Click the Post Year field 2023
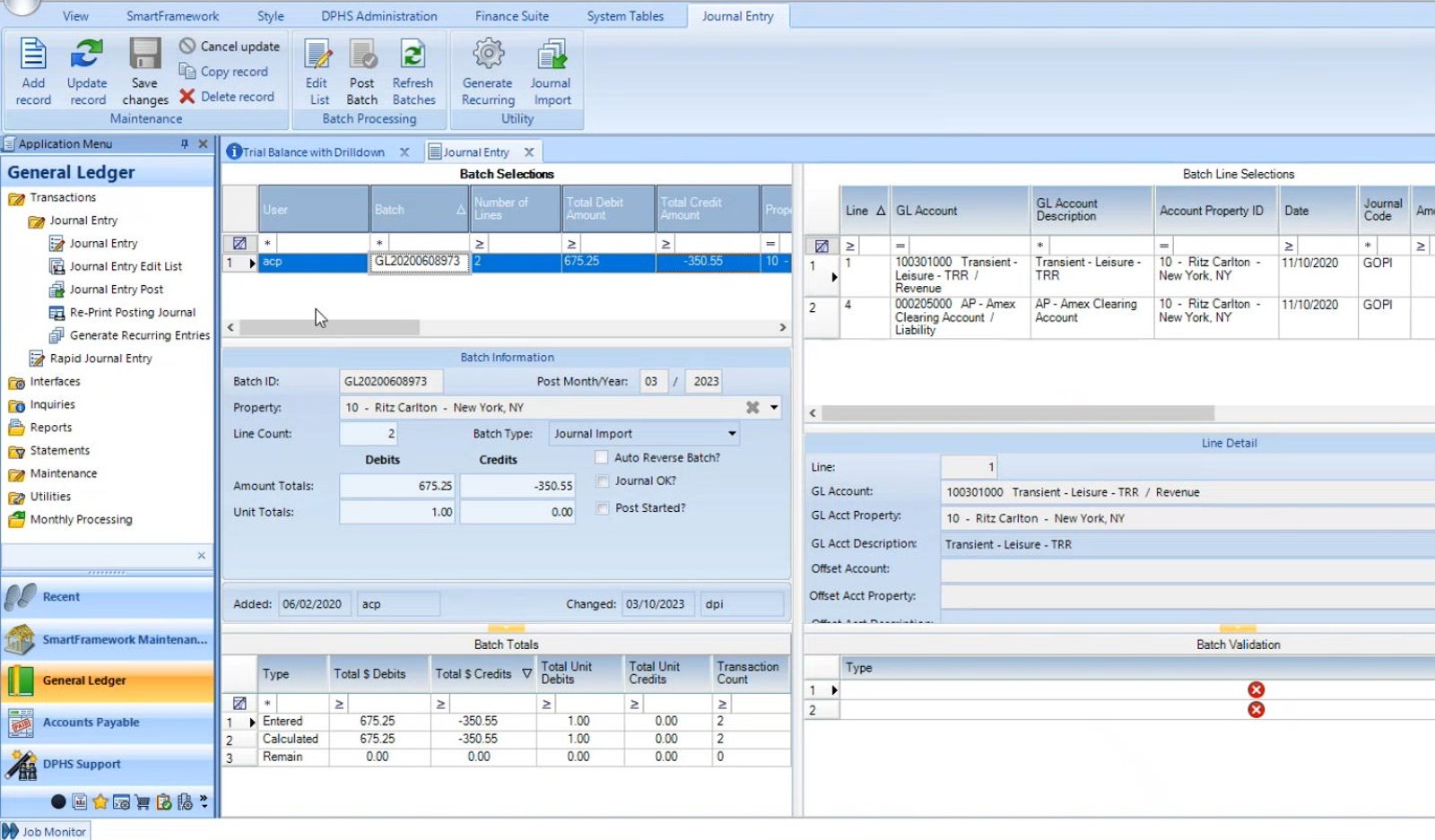 [705, 381]
